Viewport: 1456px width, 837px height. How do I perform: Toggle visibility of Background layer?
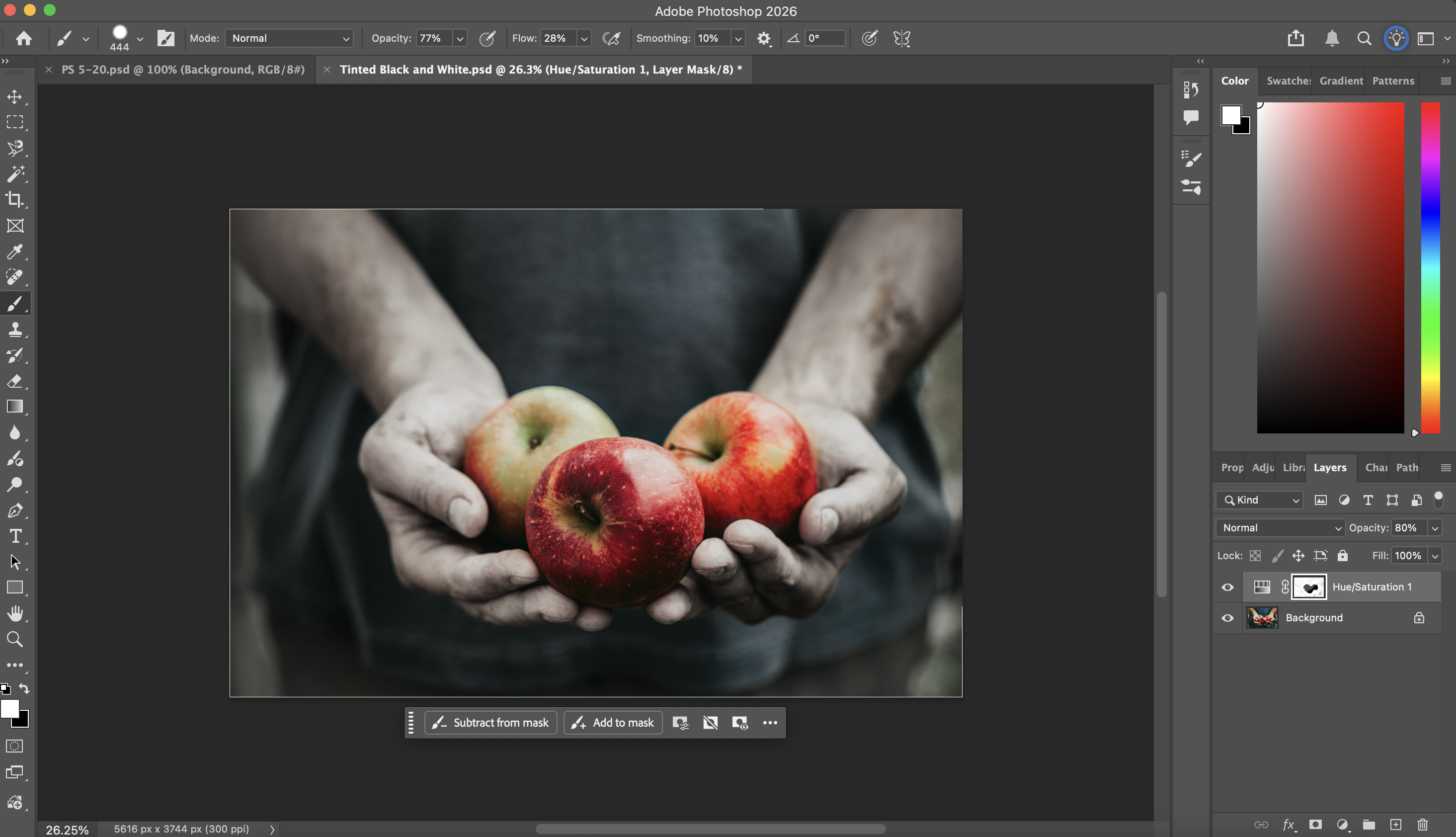click(1227, 618)
